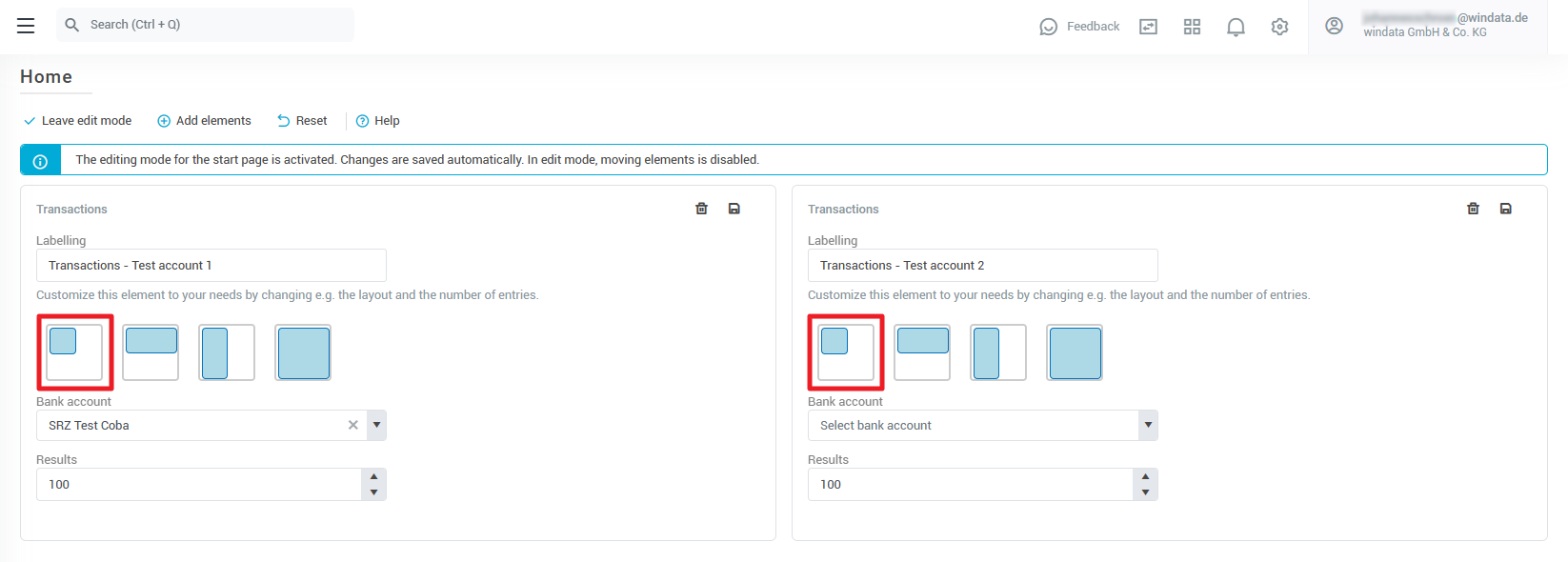Open the Feedback link
1568x562 pixels.
click(x=1080, y=27)
